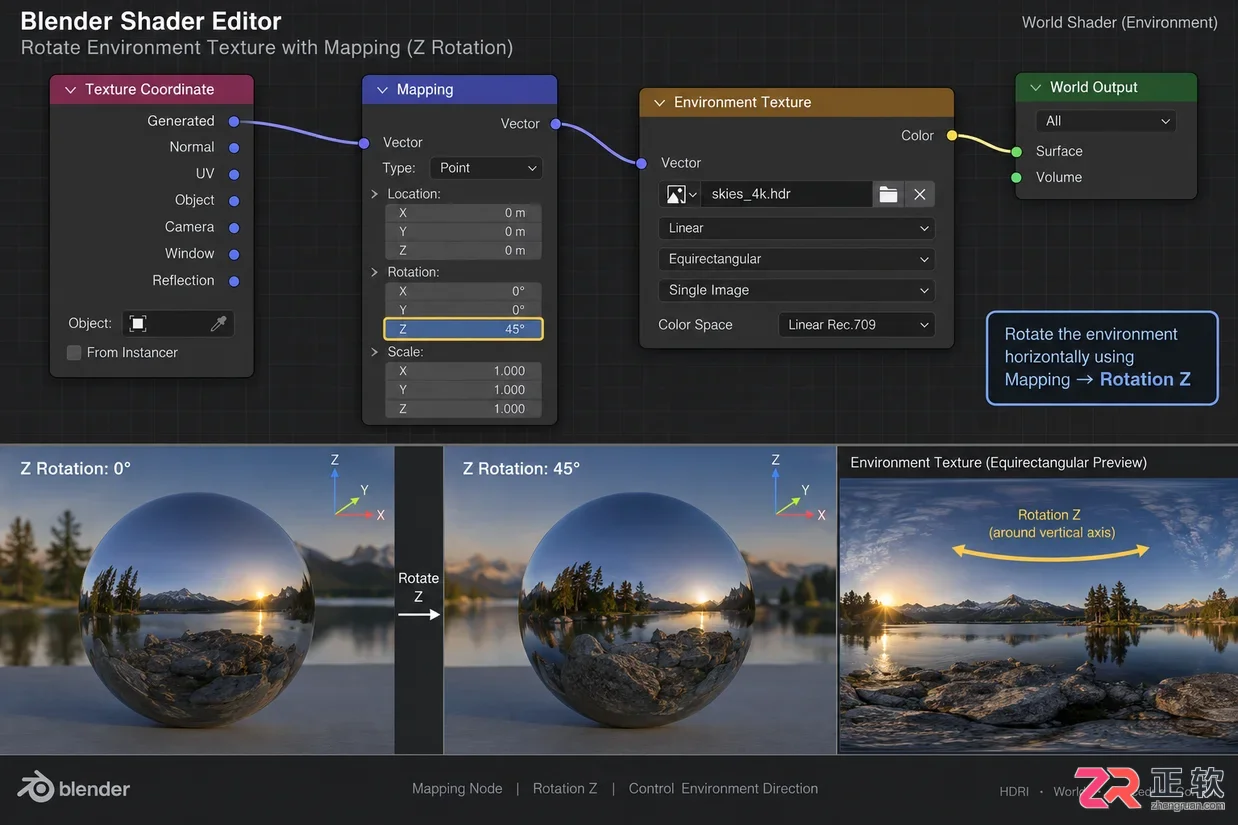Click the Generated output socket
The width and height of the screenshot is (1238, 825).
coord(233,121)
